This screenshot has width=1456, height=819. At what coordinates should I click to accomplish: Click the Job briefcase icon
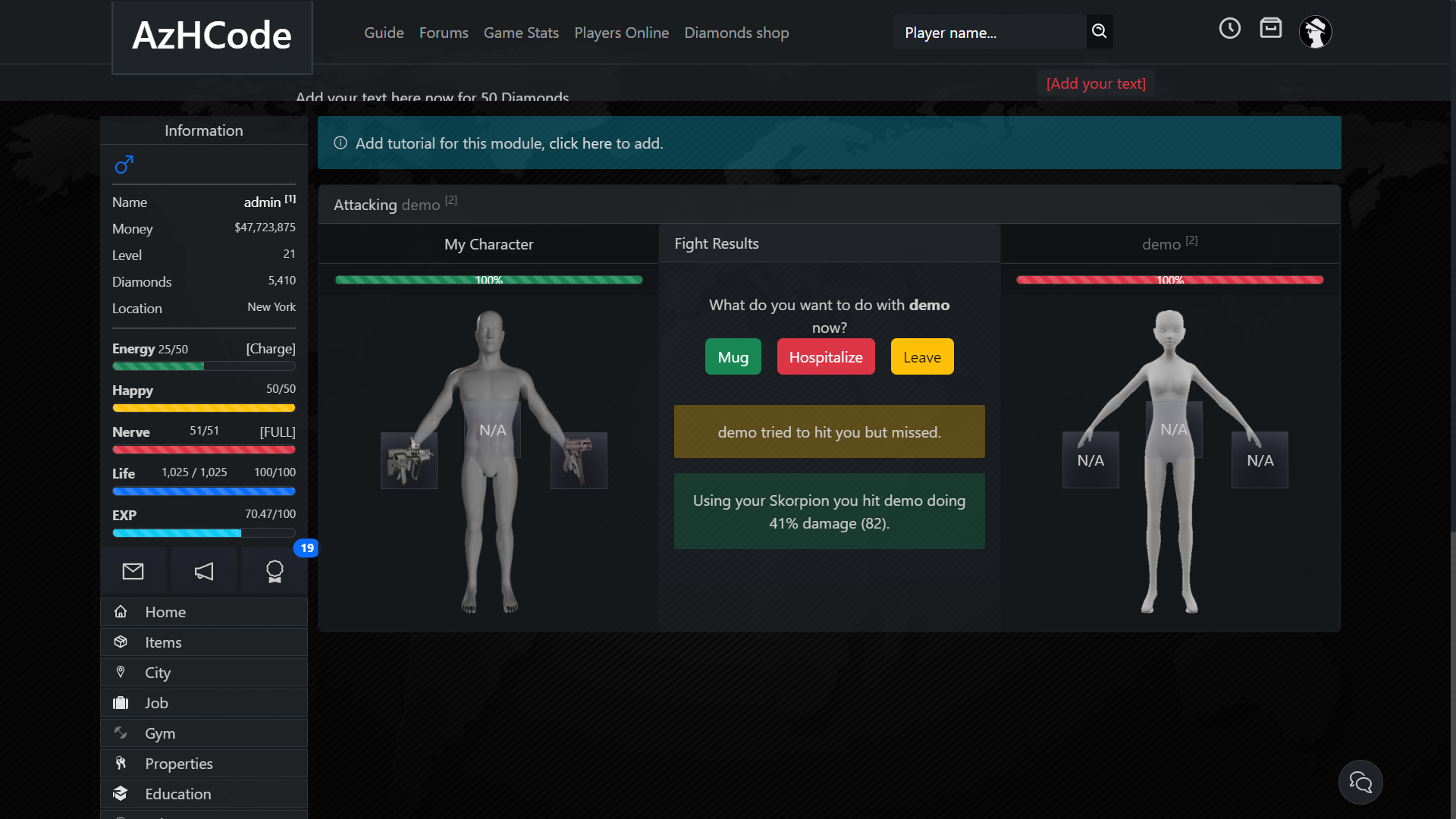[x=121, y=702]
